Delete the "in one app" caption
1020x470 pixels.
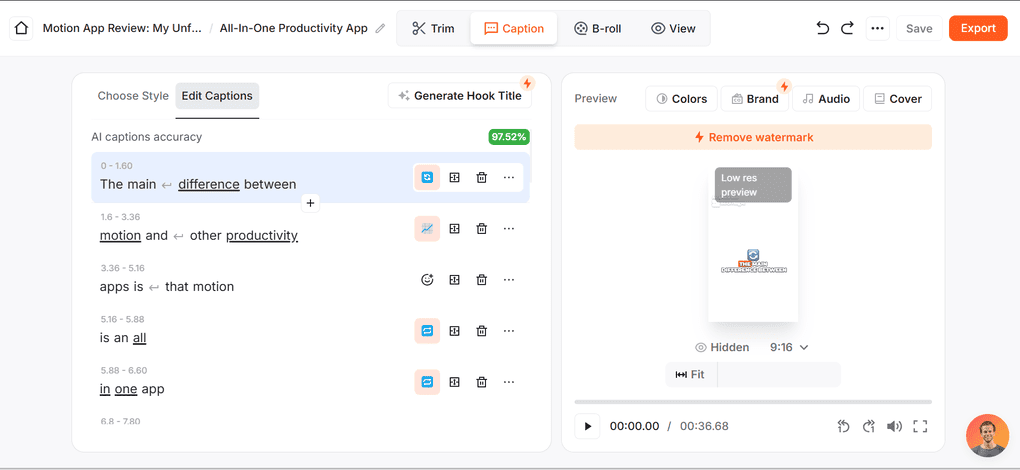[x=481, y=382]
